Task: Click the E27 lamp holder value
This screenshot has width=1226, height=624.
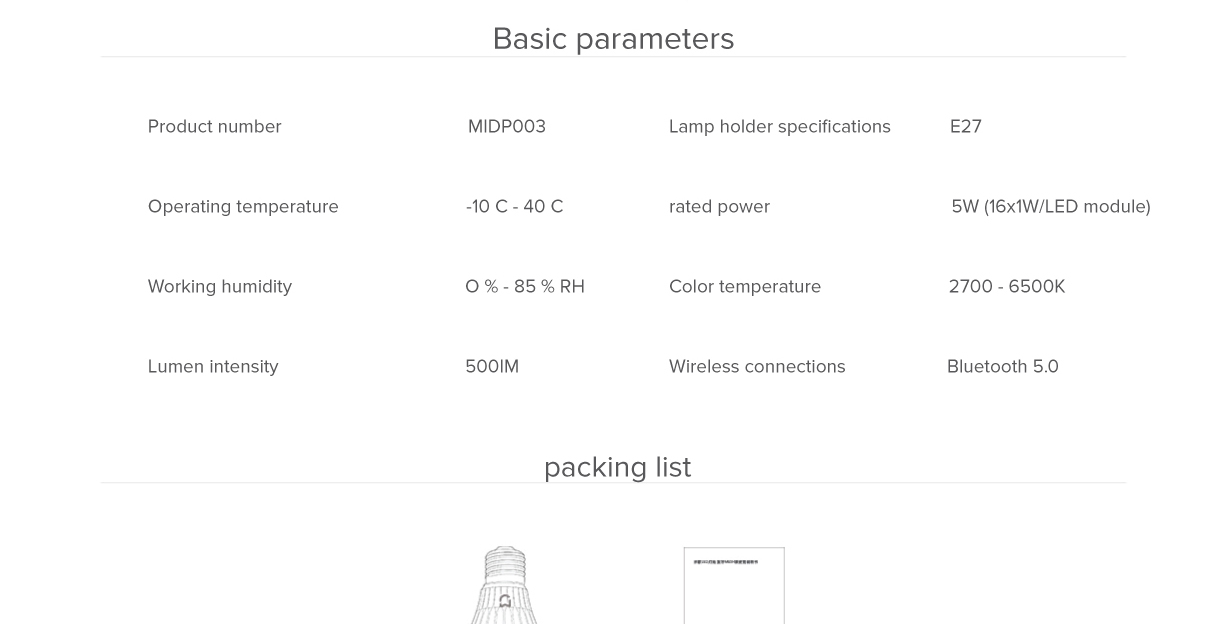Action: tap(965, 127)
